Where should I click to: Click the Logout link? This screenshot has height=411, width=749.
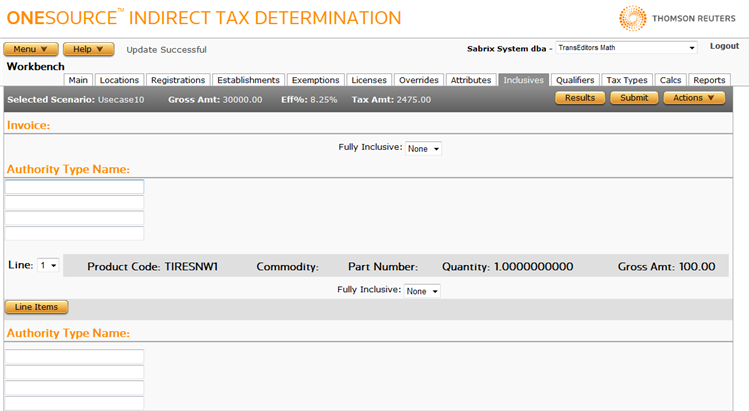tap(724, 46)
